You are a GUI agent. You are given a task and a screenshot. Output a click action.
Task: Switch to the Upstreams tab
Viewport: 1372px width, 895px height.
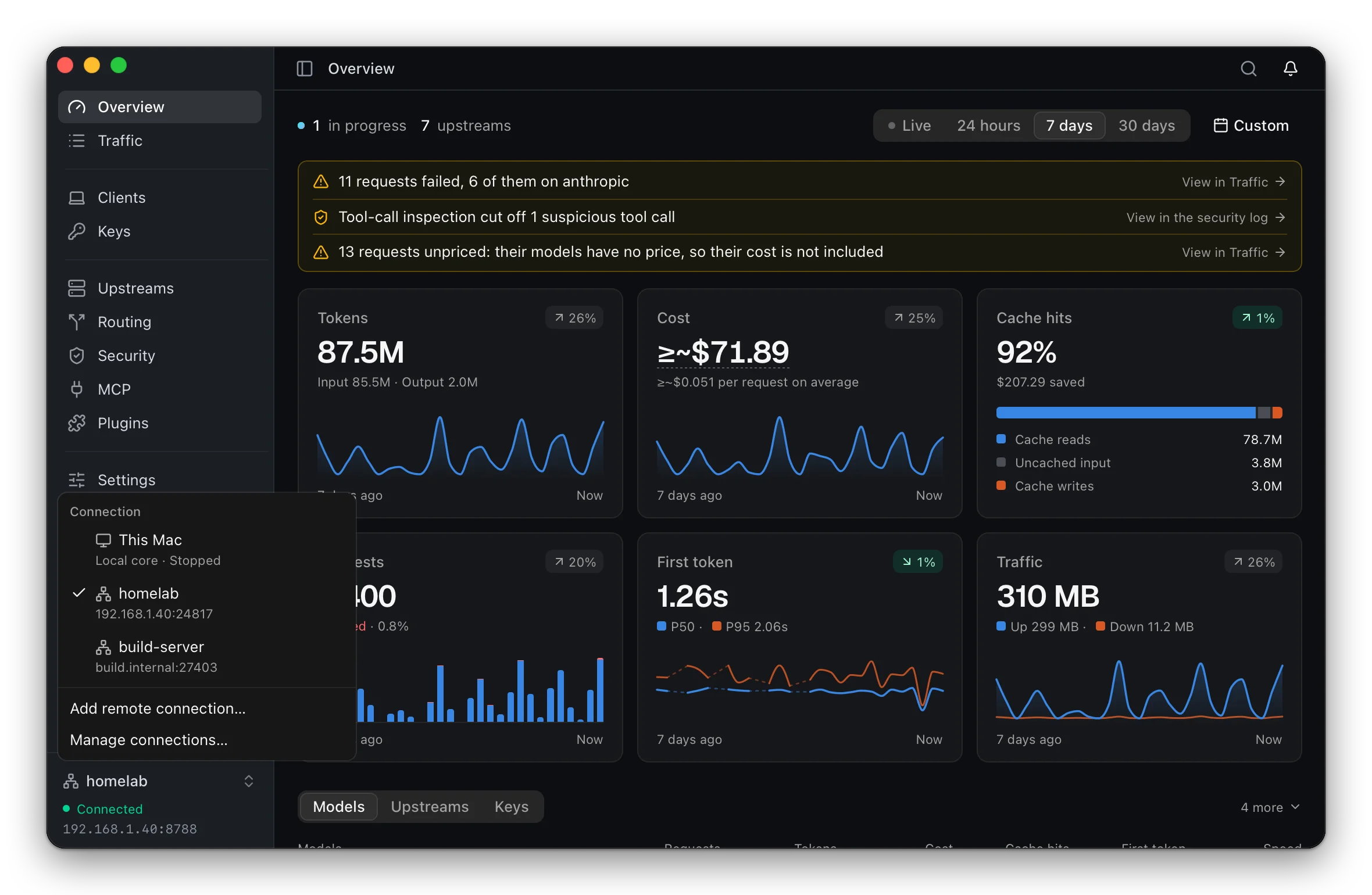430,807
